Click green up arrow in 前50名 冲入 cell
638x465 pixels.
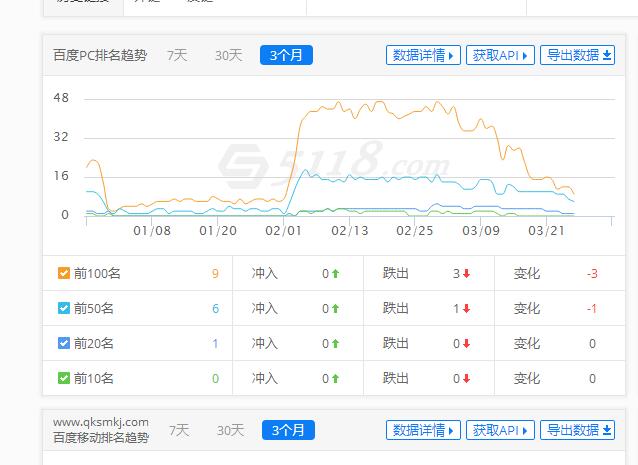(x=335, y=308)
